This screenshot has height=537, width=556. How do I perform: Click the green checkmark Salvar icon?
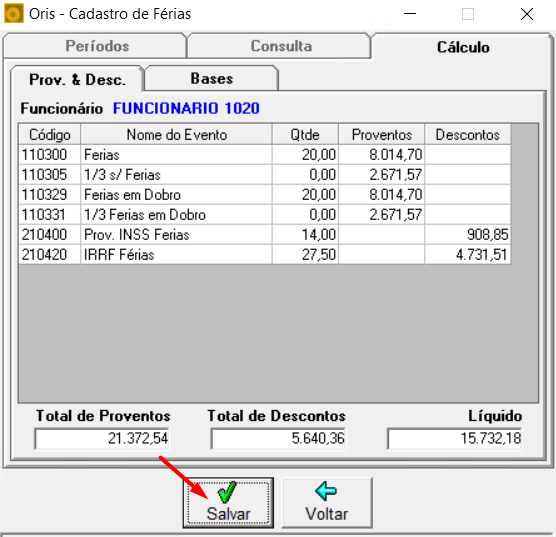(x=227, y=492)
